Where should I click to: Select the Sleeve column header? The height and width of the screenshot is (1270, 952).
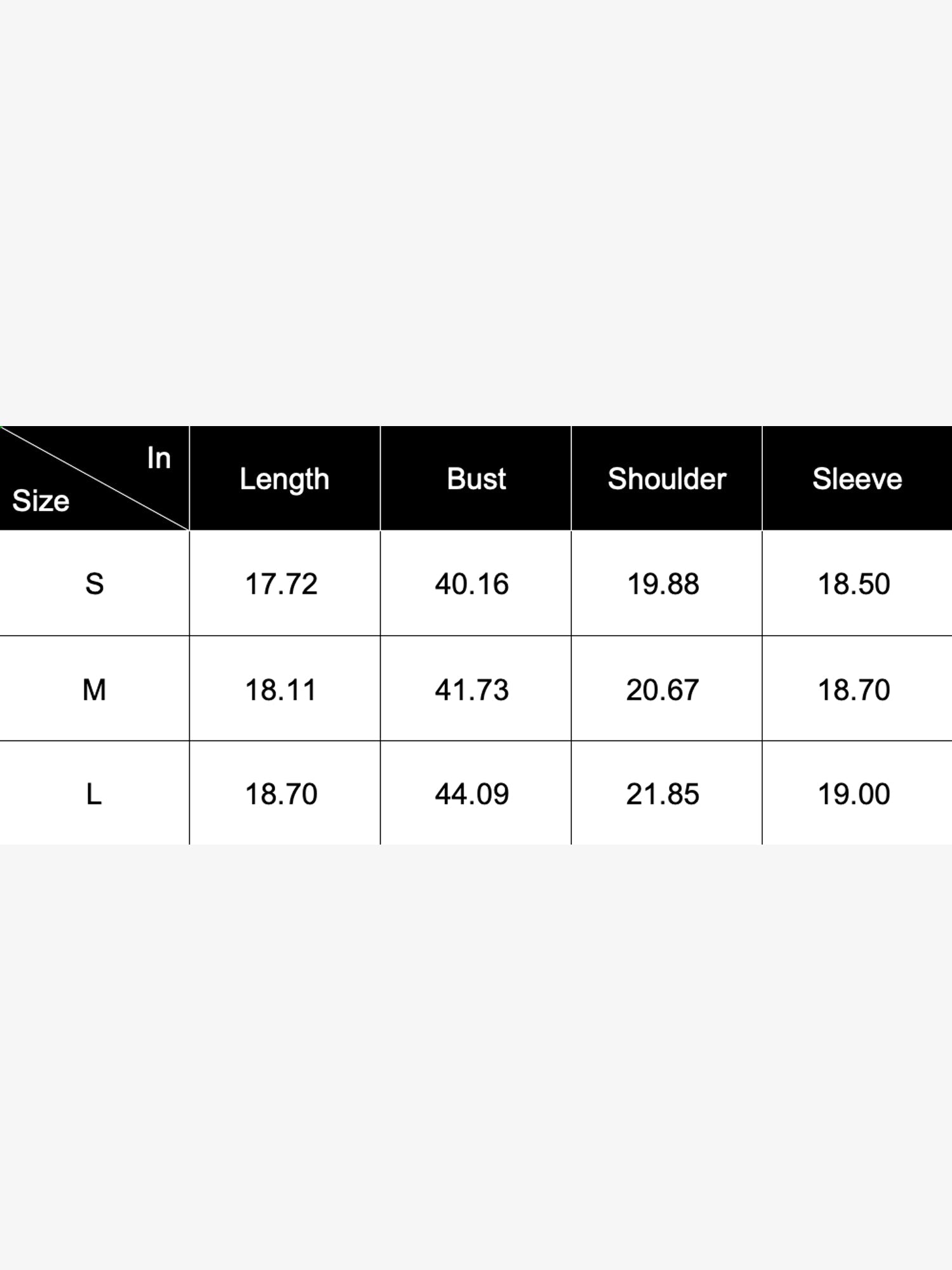[x=857, y=479]
